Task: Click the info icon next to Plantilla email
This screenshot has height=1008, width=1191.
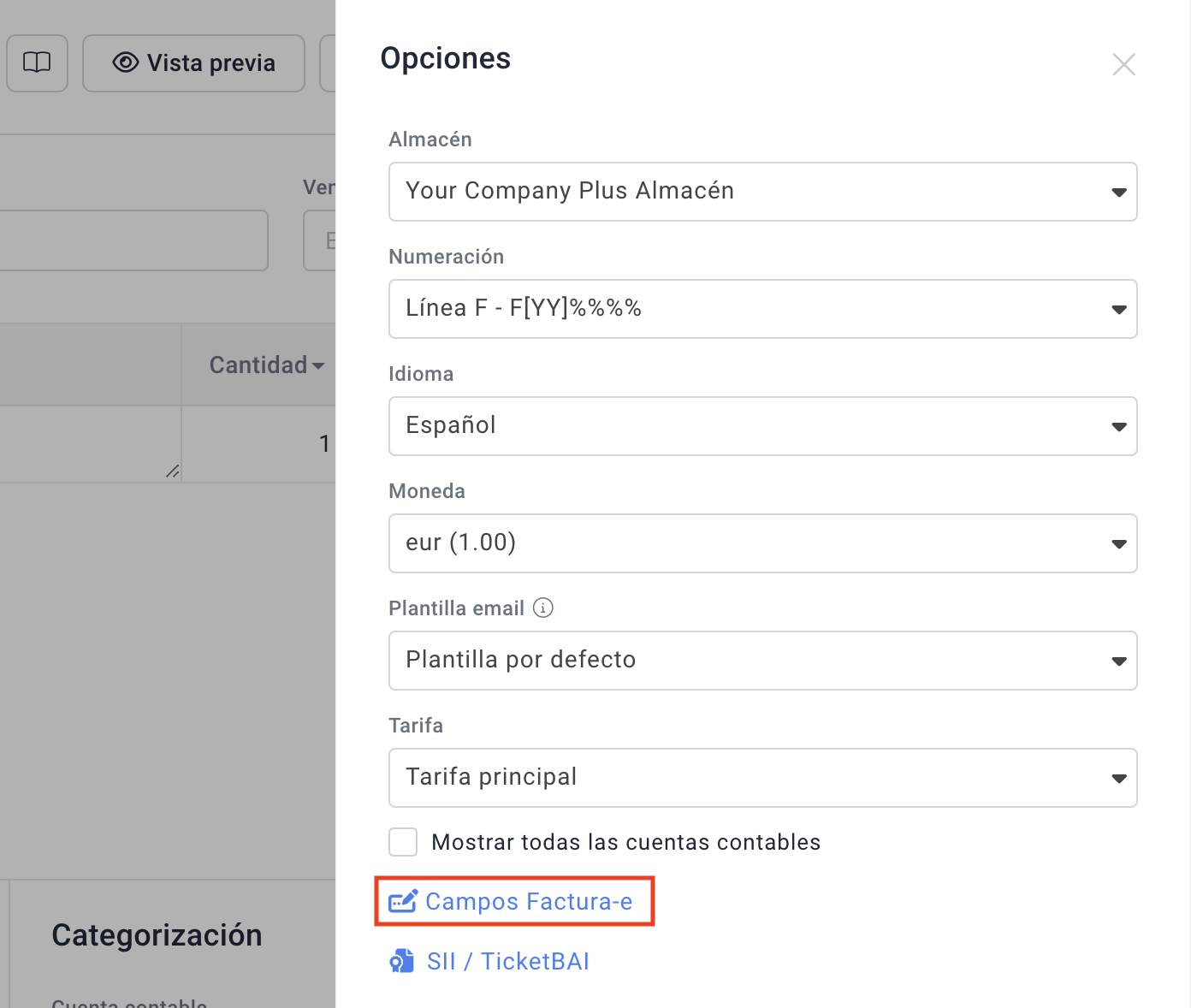Action: 543,608
